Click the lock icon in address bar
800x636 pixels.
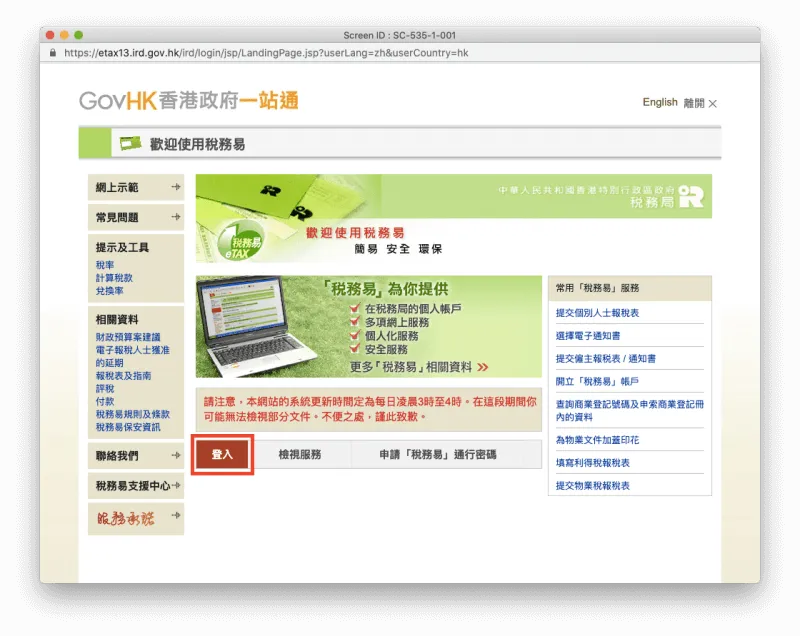[53, 53]
